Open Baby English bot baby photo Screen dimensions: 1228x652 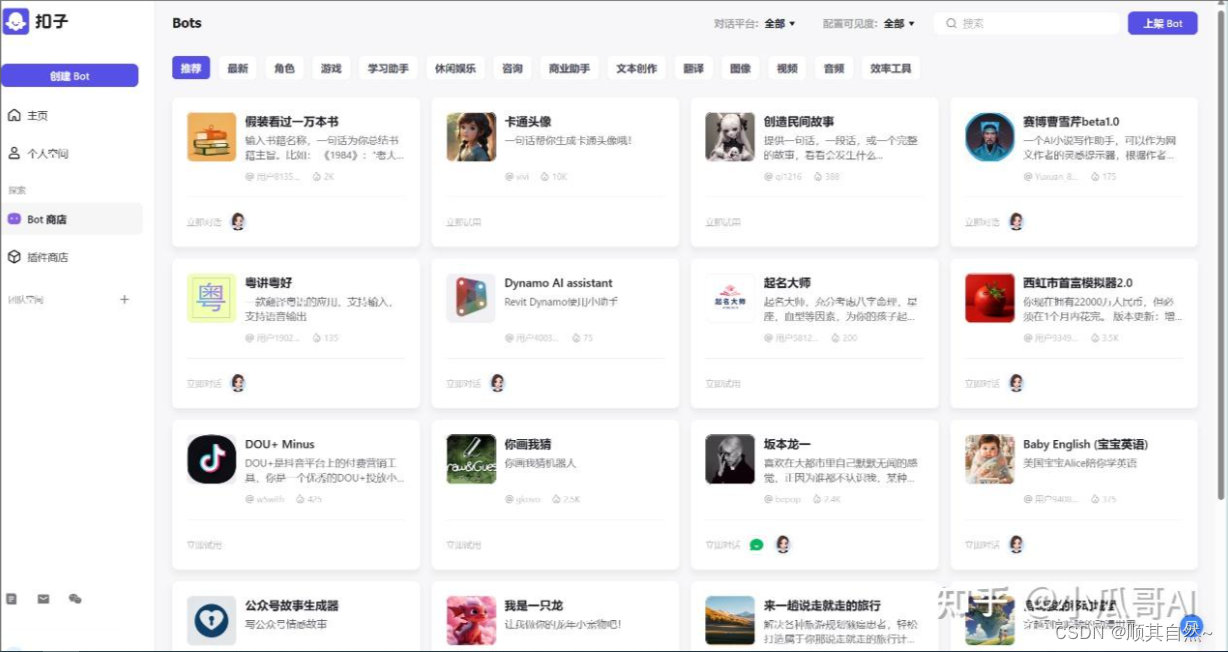(x=990, y=459)
